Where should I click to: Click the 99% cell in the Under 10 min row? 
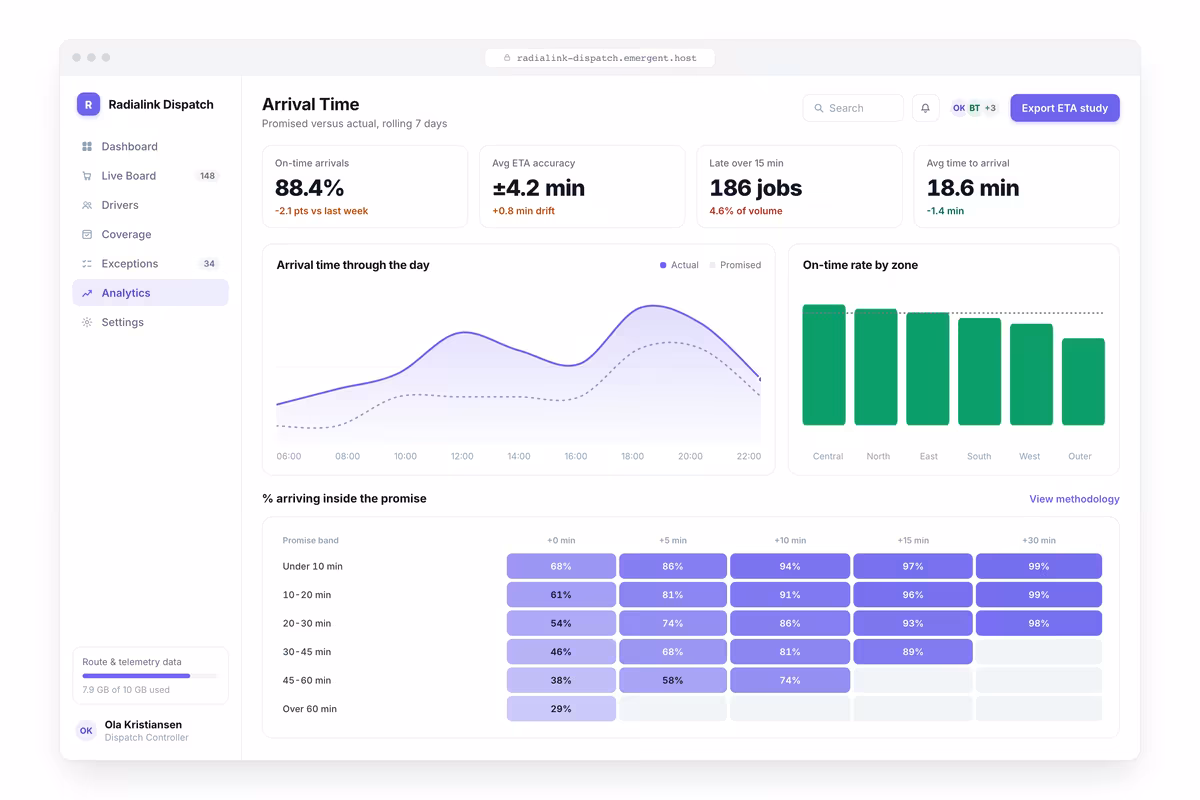tap(1039, 566)
